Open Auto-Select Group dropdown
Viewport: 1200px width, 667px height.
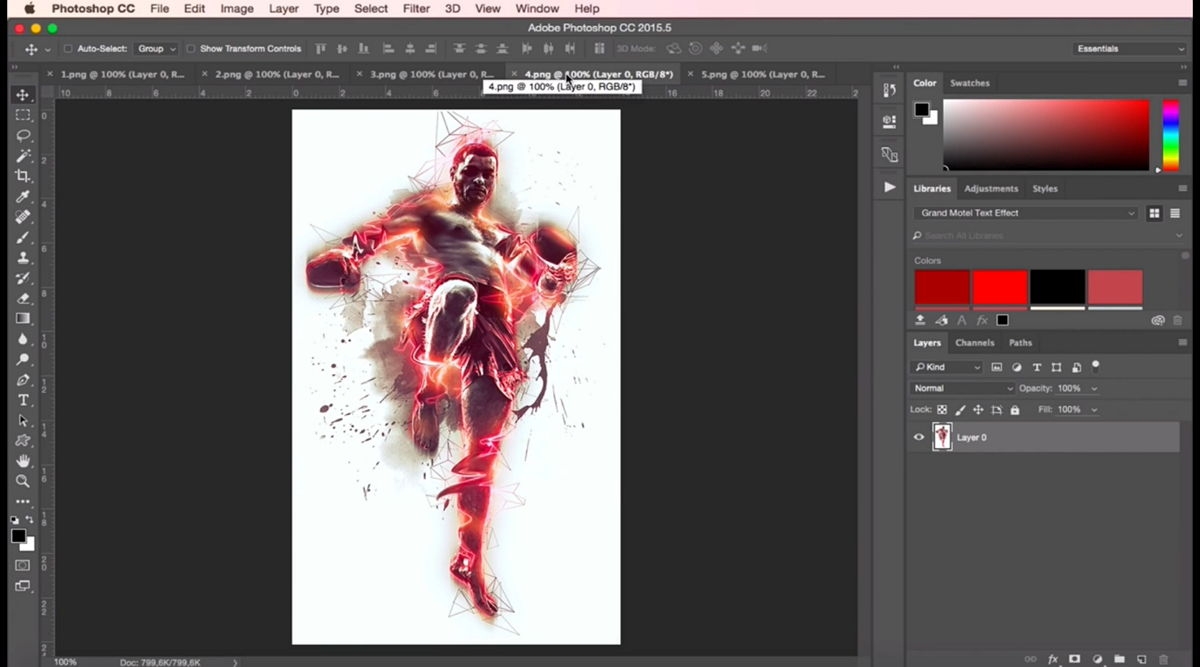point(157,49)
